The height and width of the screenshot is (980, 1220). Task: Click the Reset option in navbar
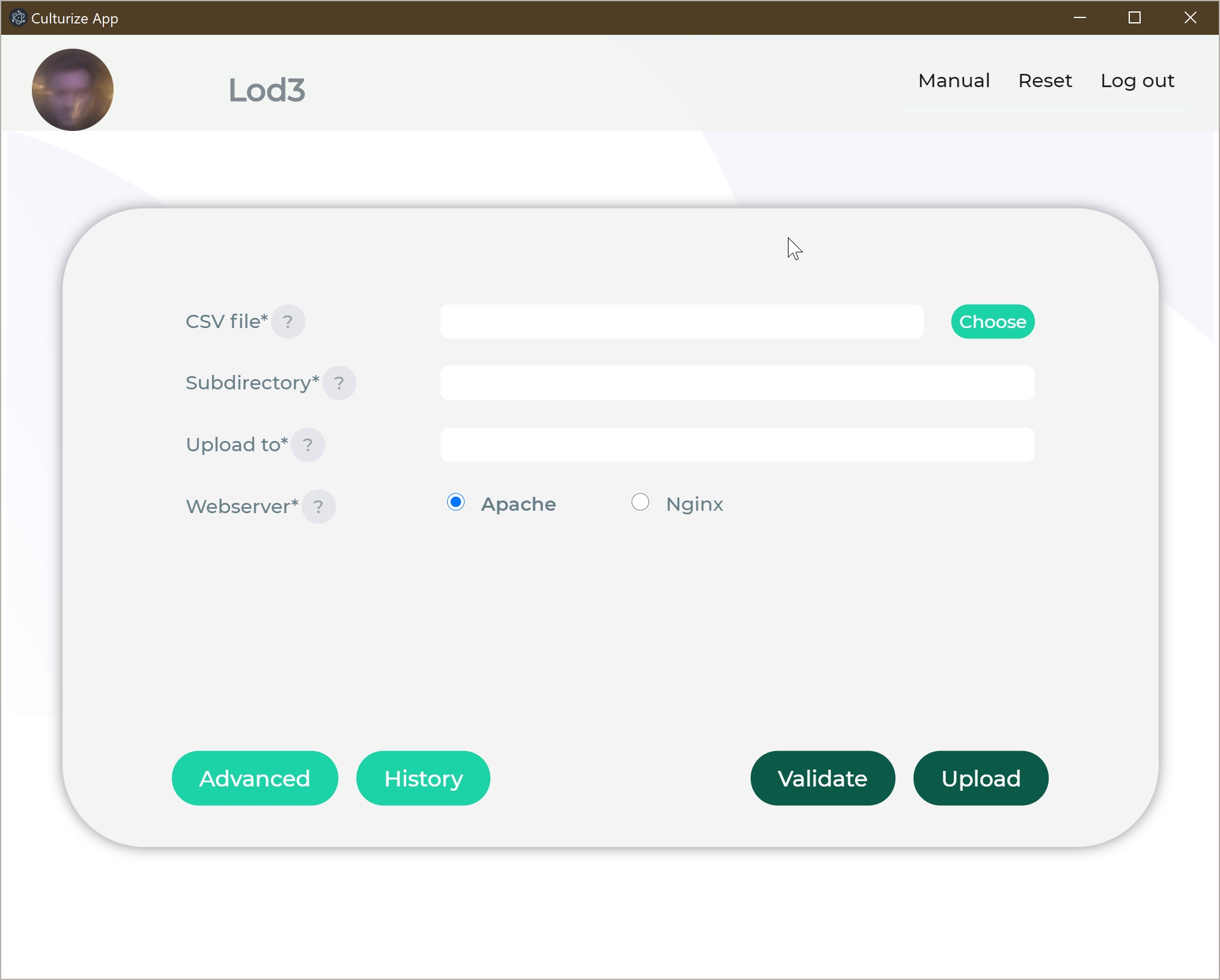1045,81
